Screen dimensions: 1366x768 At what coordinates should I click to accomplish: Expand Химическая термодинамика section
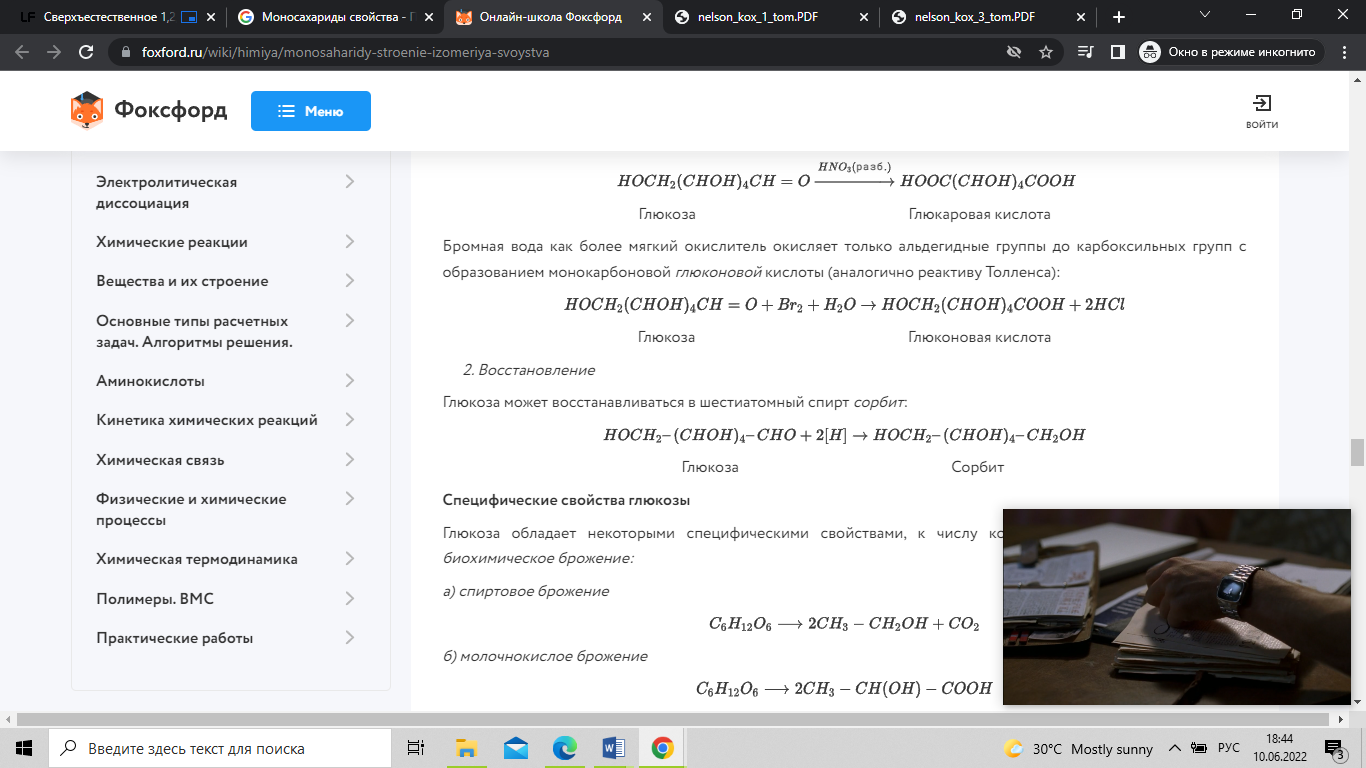pyautogui.click(x=350, y=558)
